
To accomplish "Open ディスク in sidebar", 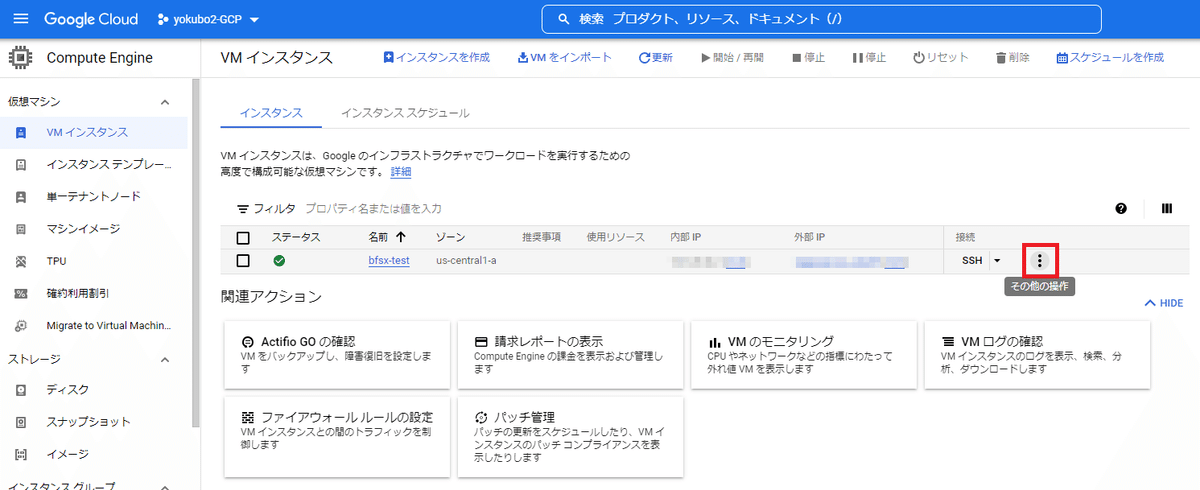I will tap(94, 390).
